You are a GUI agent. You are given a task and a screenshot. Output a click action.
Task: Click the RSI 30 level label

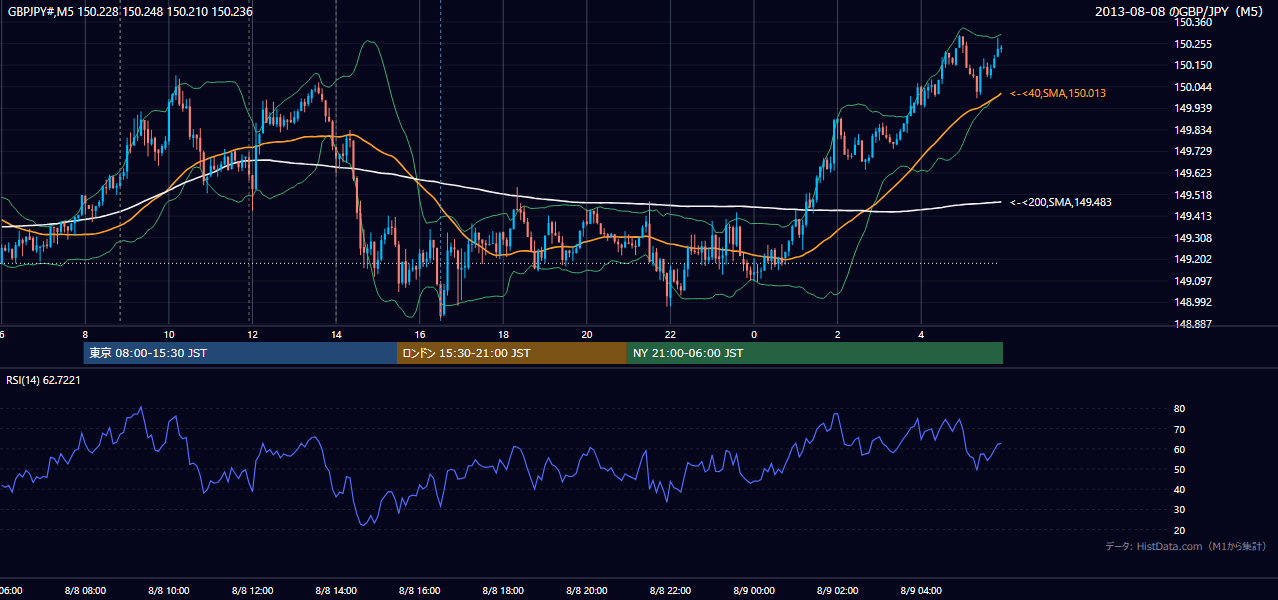(x=1179, y=510)
